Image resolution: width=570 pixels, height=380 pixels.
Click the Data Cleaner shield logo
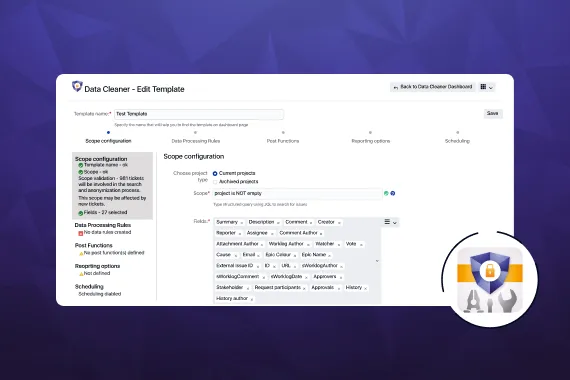tap(77, 86)
